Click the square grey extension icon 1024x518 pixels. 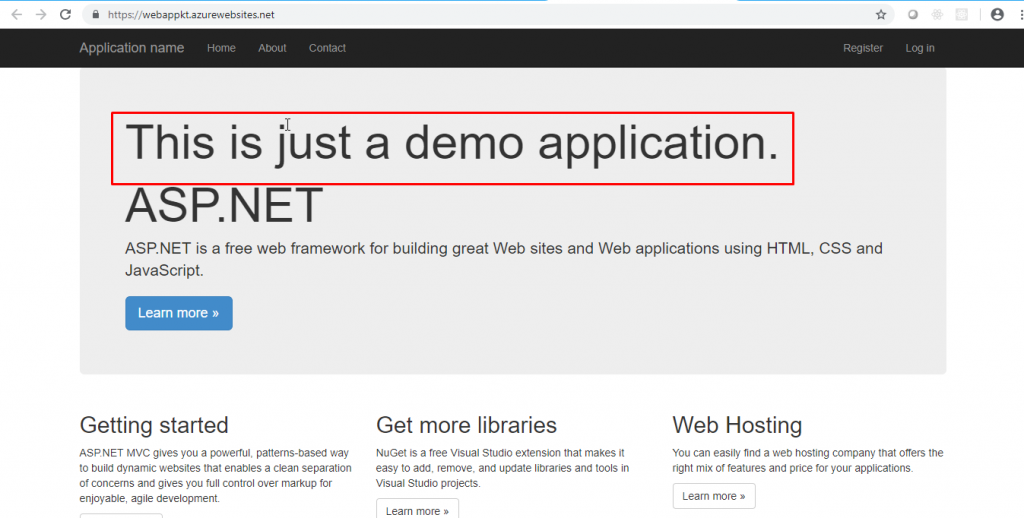tap(961, 14)
